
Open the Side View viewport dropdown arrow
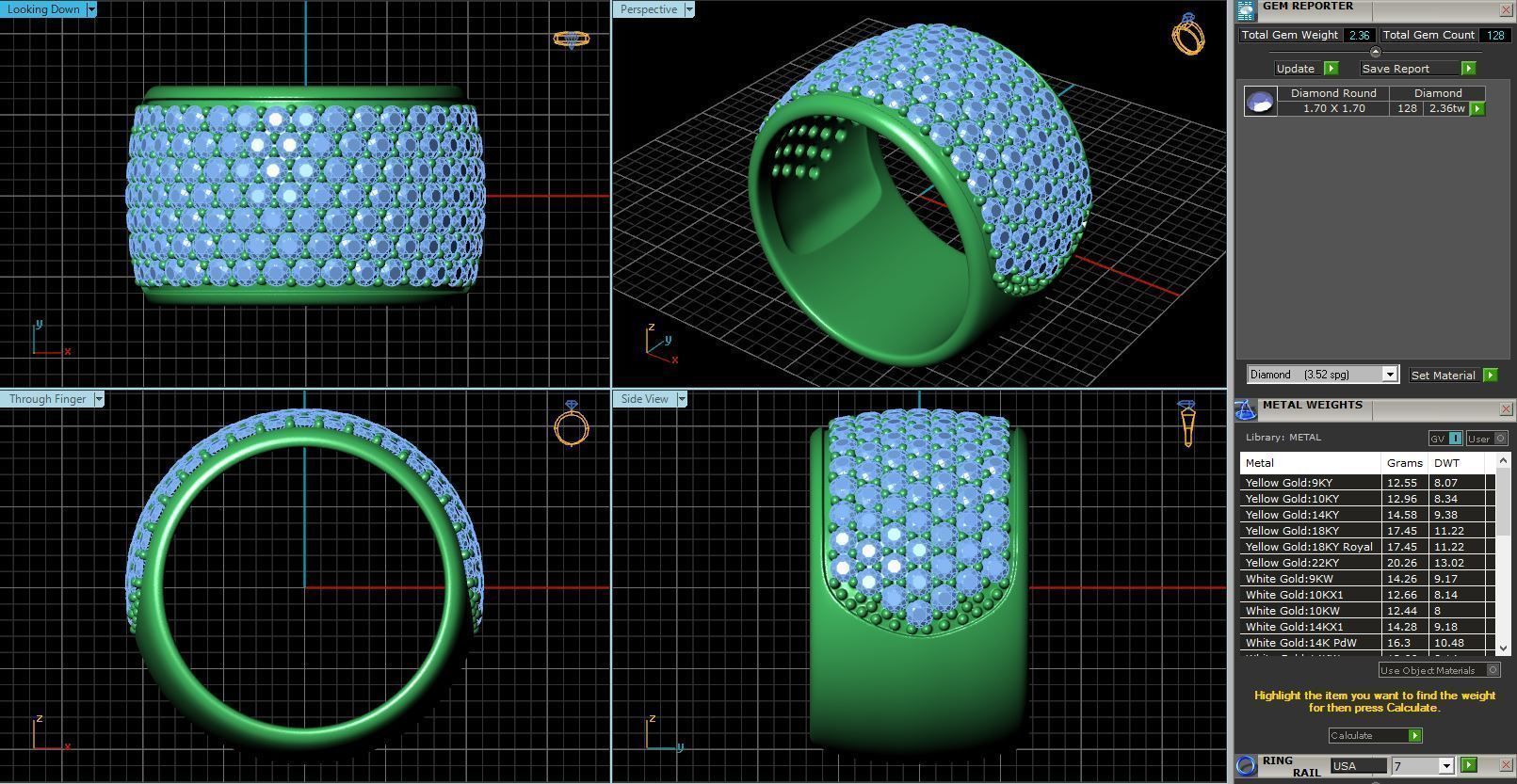pyautogui.click(x=682, y=399)
